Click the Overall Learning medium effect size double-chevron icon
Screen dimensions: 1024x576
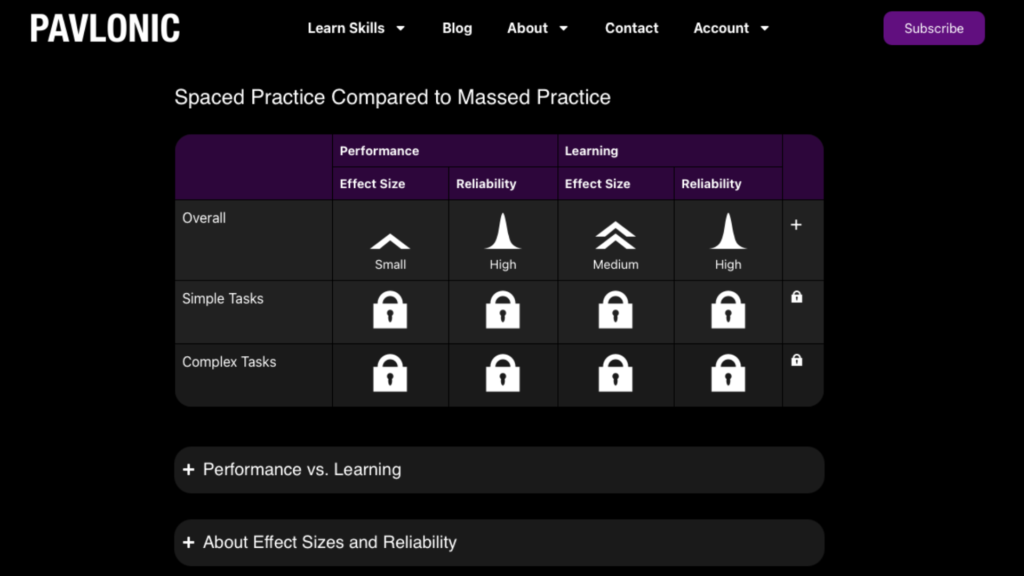point(616,235)
